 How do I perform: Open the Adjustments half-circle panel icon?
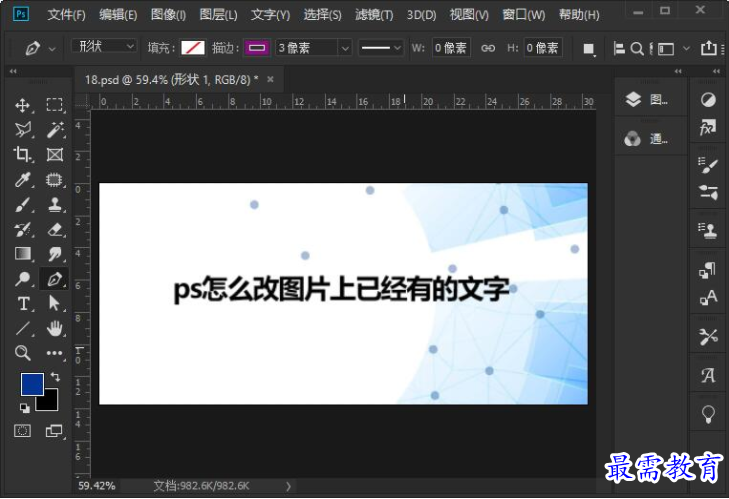[708, 100]
